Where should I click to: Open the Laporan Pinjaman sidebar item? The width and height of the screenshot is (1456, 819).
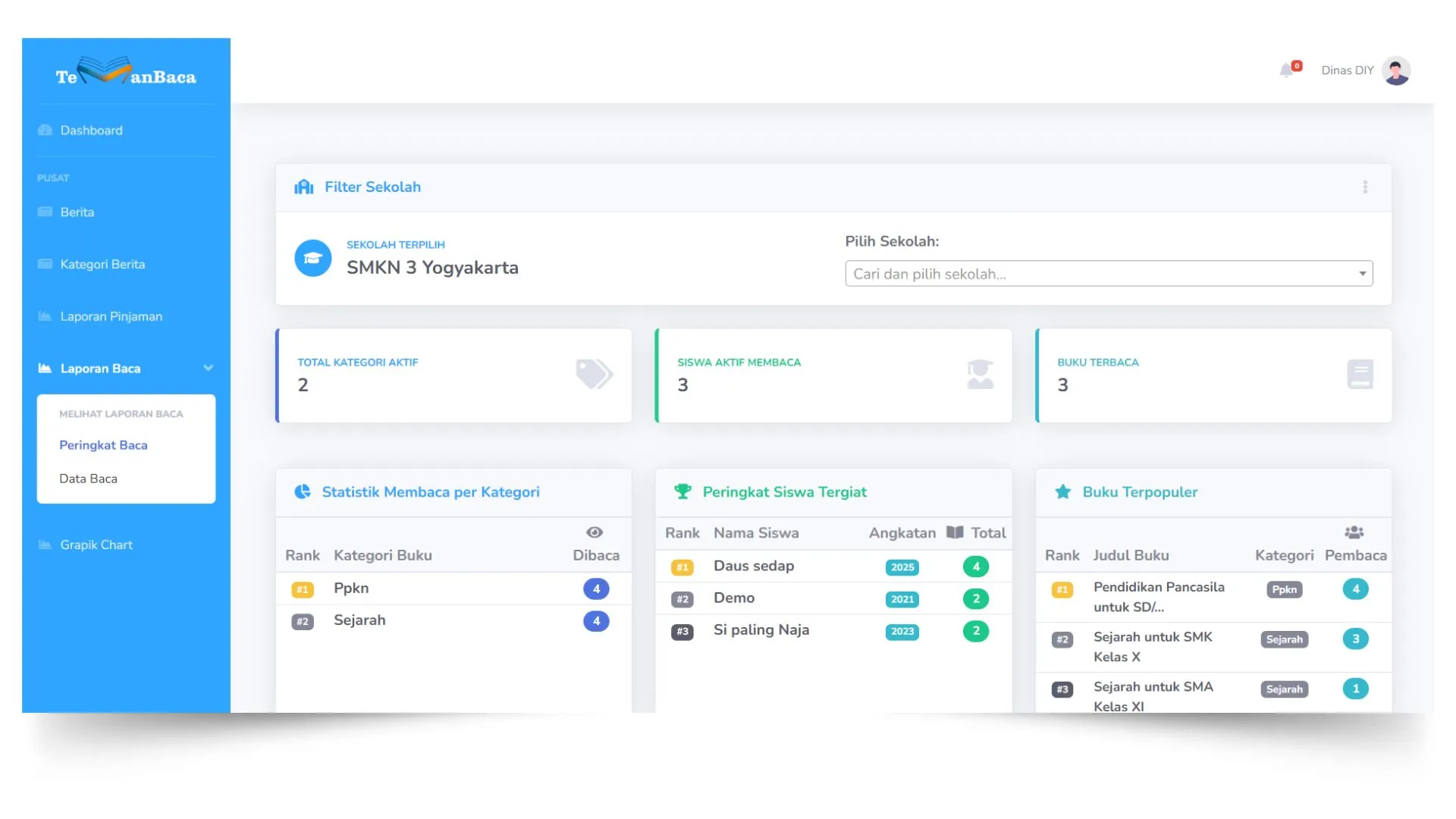coord(111,316)
